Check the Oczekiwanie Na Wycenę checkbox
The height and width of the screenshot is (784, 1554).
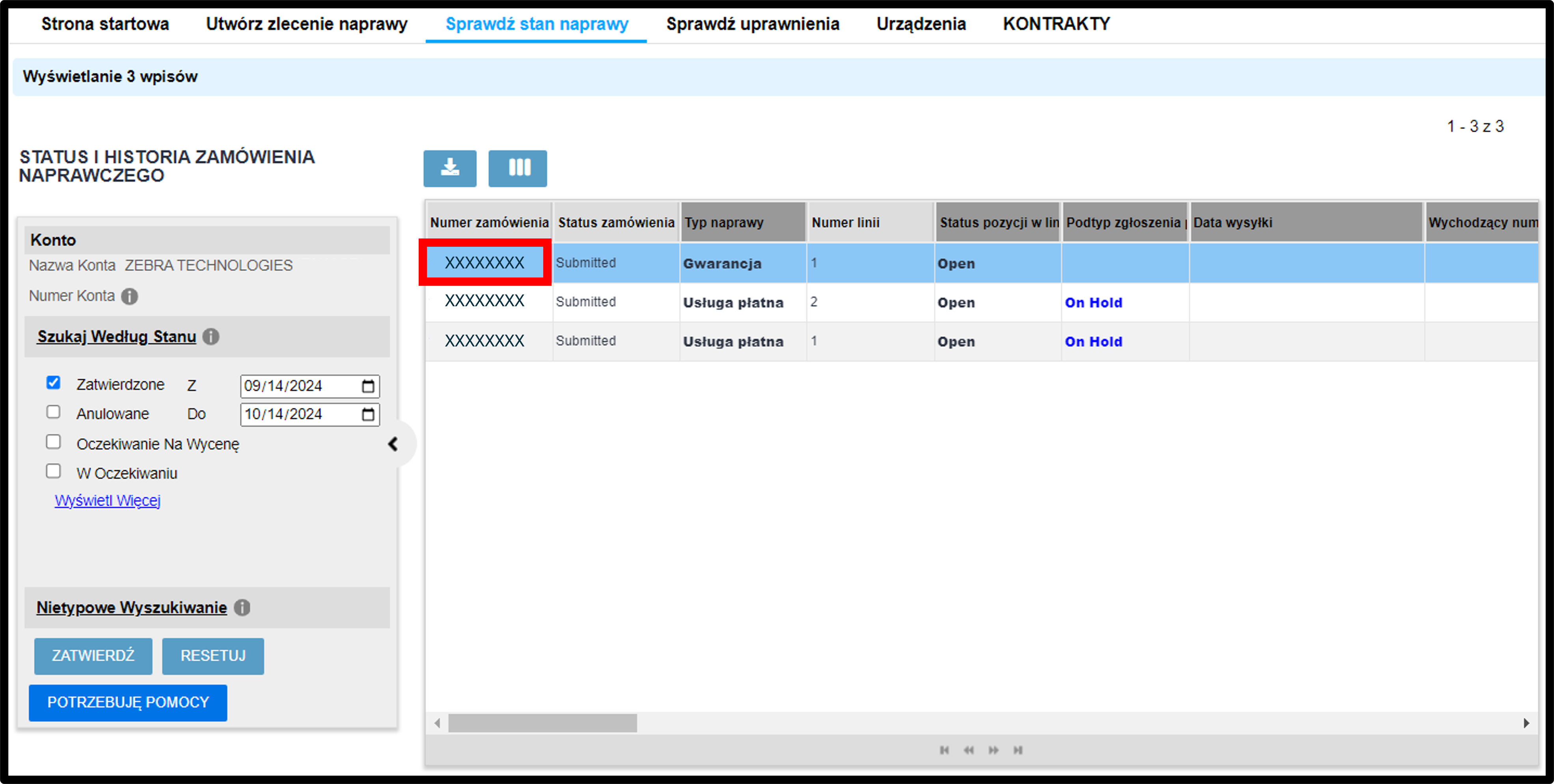point(53,441)
